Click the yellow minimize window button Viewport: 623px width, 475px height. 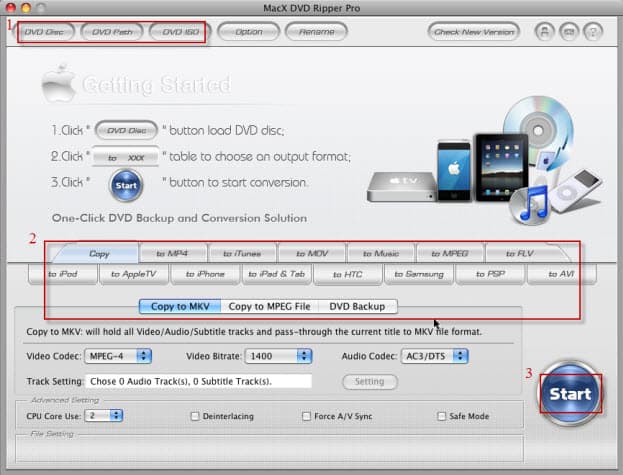(26, 7)
